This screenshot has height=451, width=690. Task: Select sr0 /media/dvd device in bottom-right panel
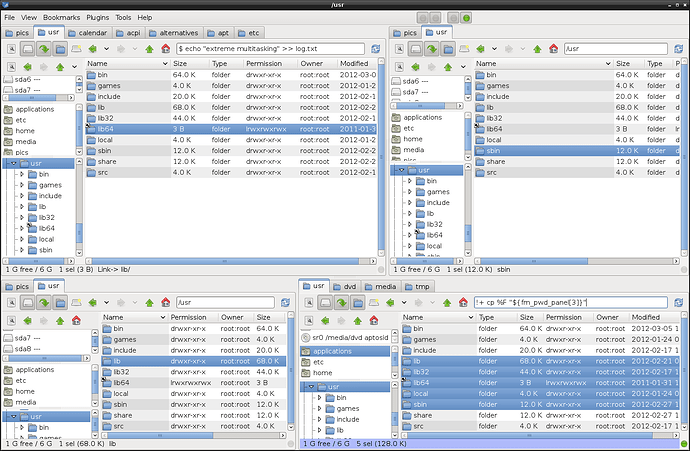345,338
